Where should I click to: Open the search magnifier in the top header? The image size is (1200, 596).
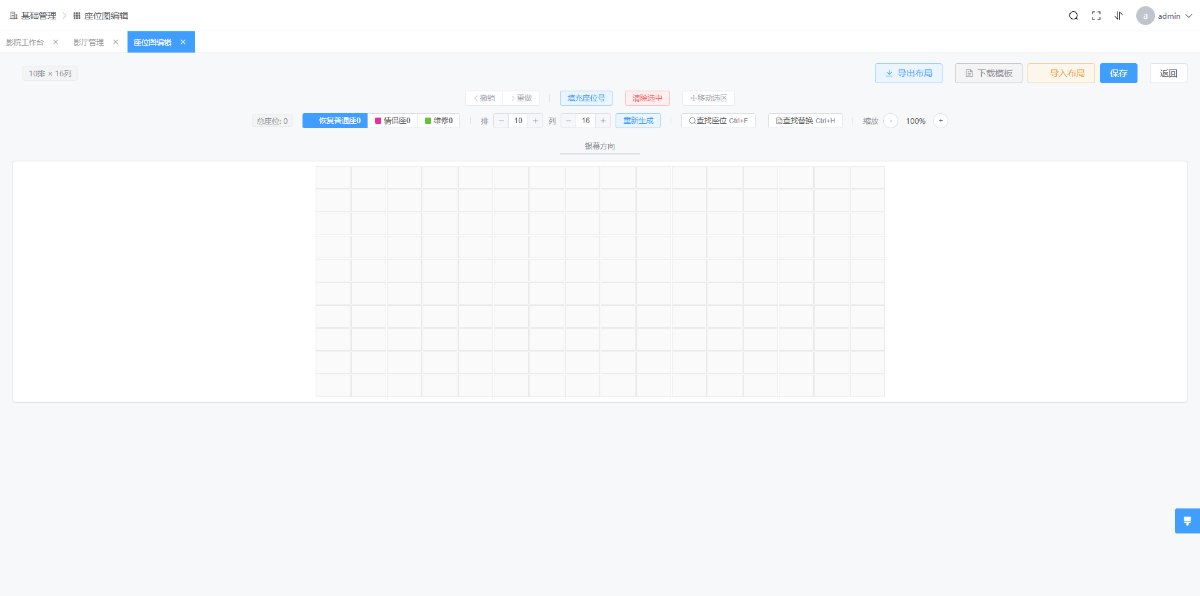1073,16
